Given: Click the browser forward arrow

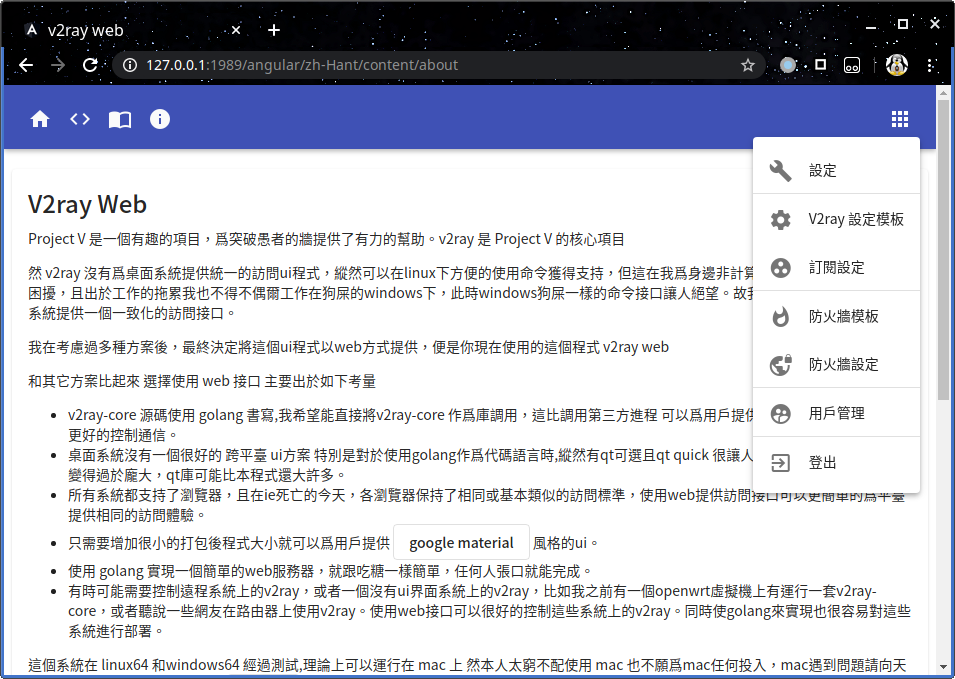Looking at the screenshot, I should tap(58, 65).
